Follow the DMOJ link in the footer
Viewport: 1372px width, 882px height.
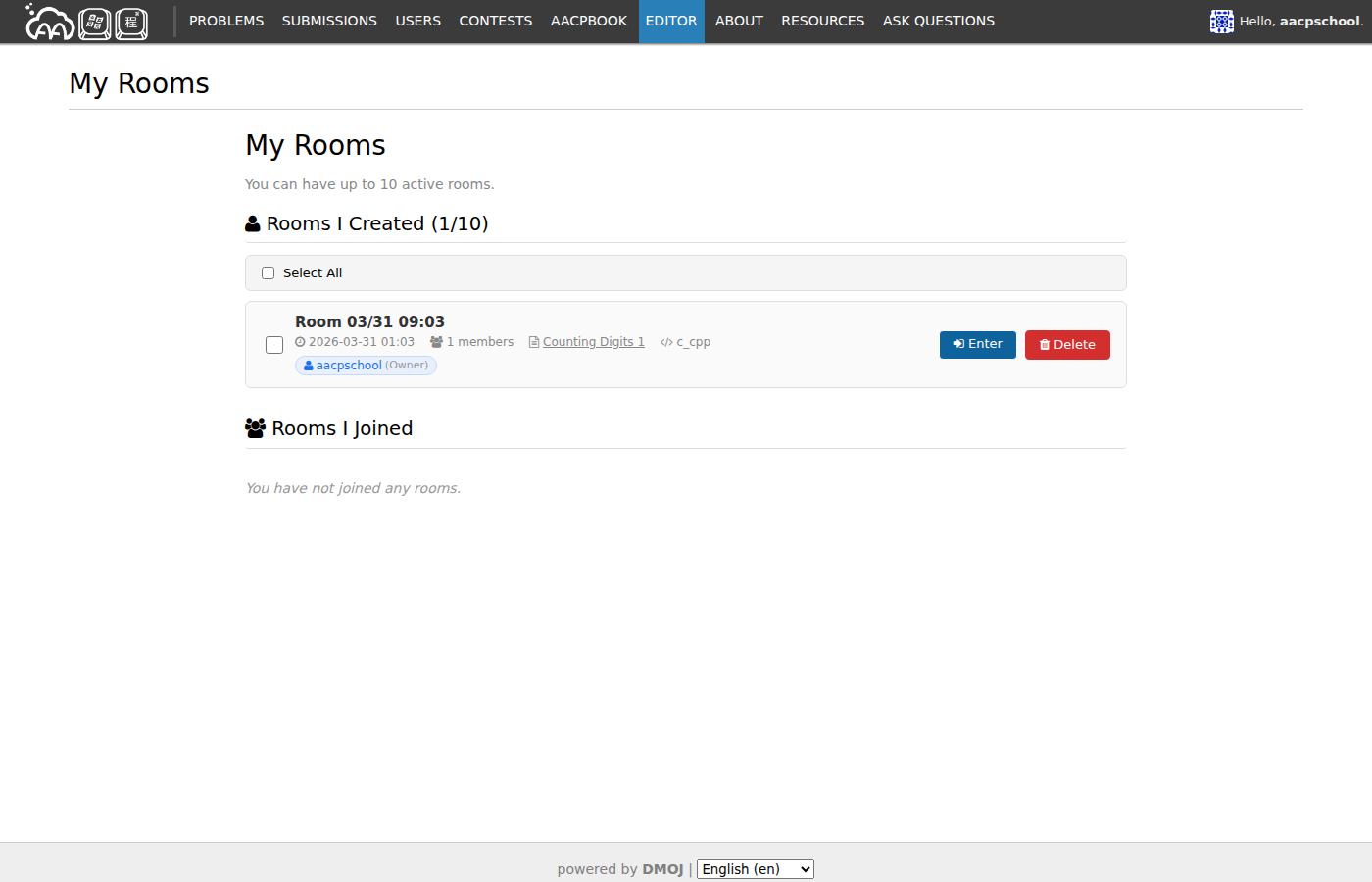click(662, 869)
